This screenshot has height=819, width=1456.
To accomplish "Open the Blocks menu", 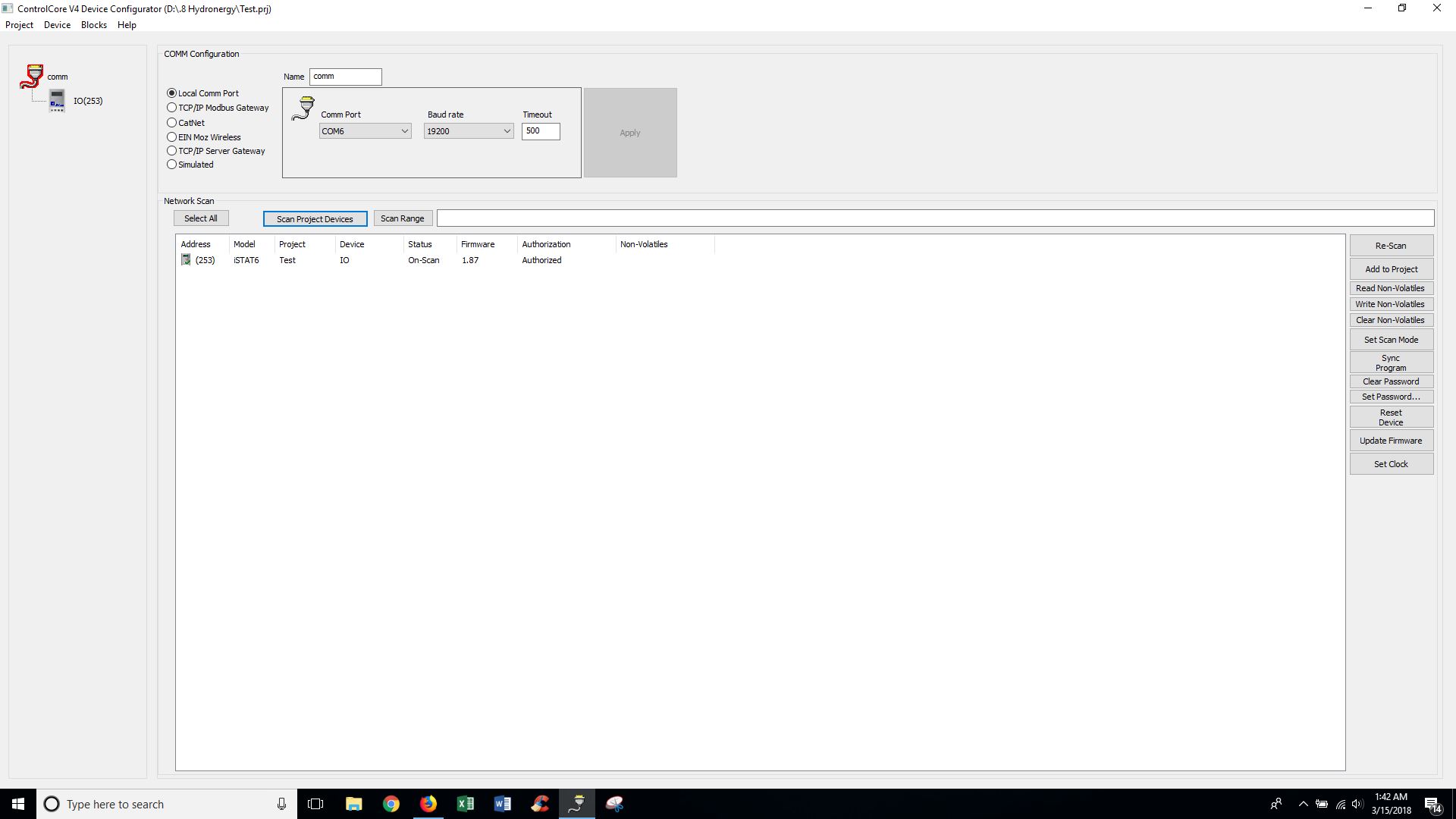I will pyautogui.click(x=93, y=25).
